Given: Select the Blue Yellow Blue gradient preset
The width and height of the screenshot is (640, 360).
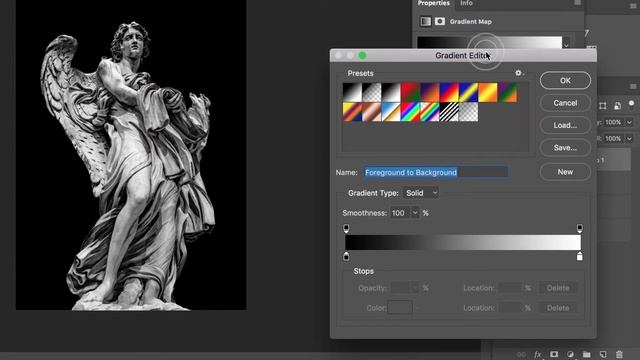Looking at the screenshot, I should click(468, 92).
